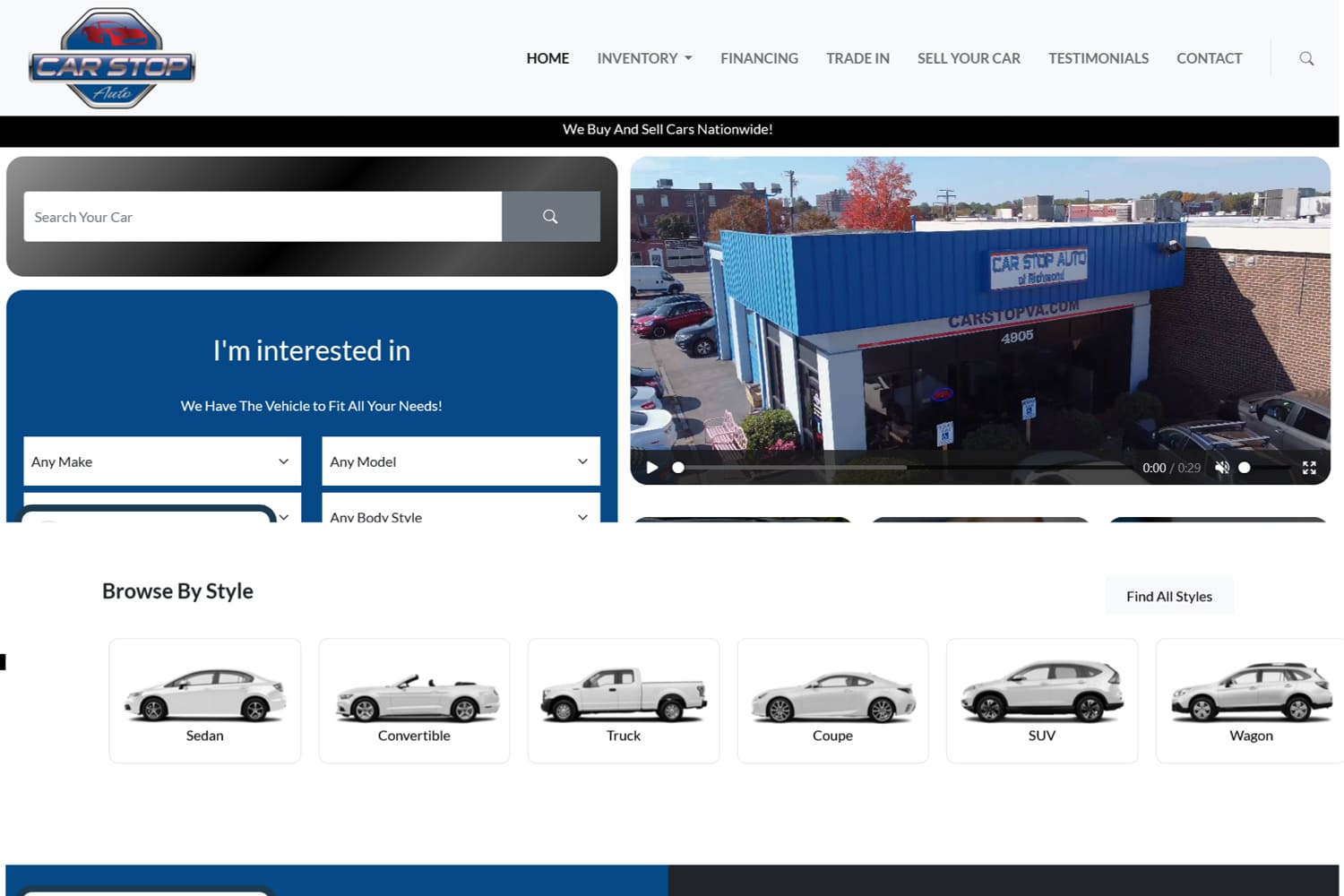This screenshot has width=1344, height=896.
Task: Open the header search magnifier icon
Action: 1306,58
